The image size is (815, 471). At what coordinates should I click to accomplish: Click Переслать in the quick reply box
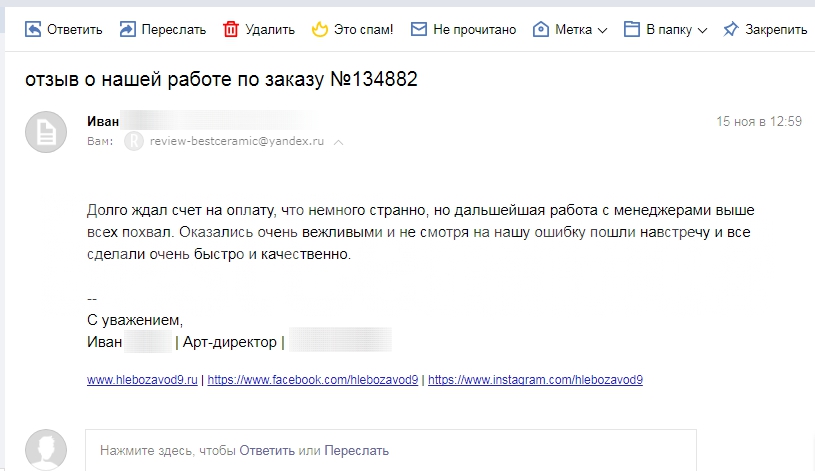click(357, 451)
